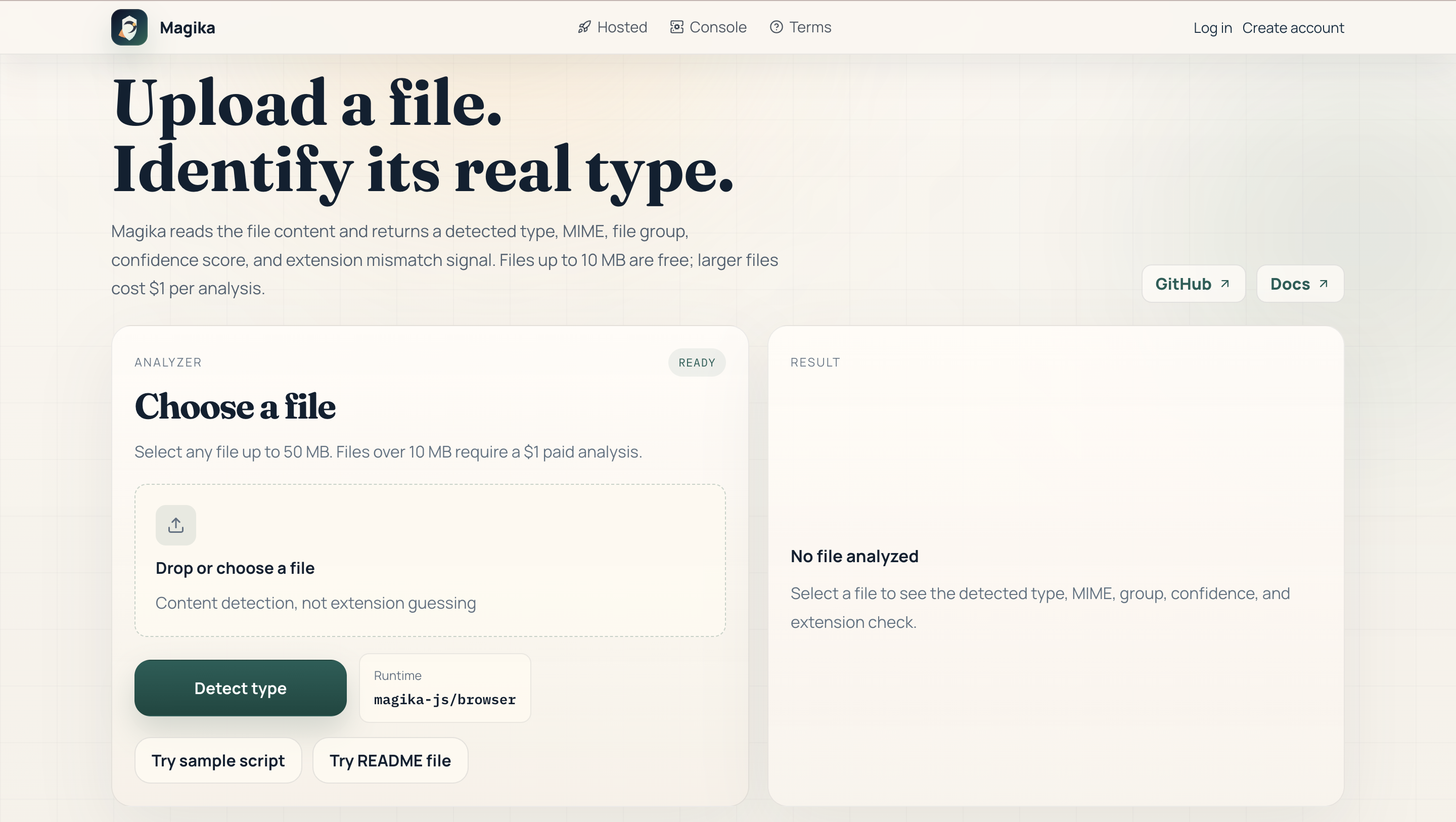The image size is (1456, 822).
Task: Click the Drop or choose a file area
Action: (x=430, y=568)
